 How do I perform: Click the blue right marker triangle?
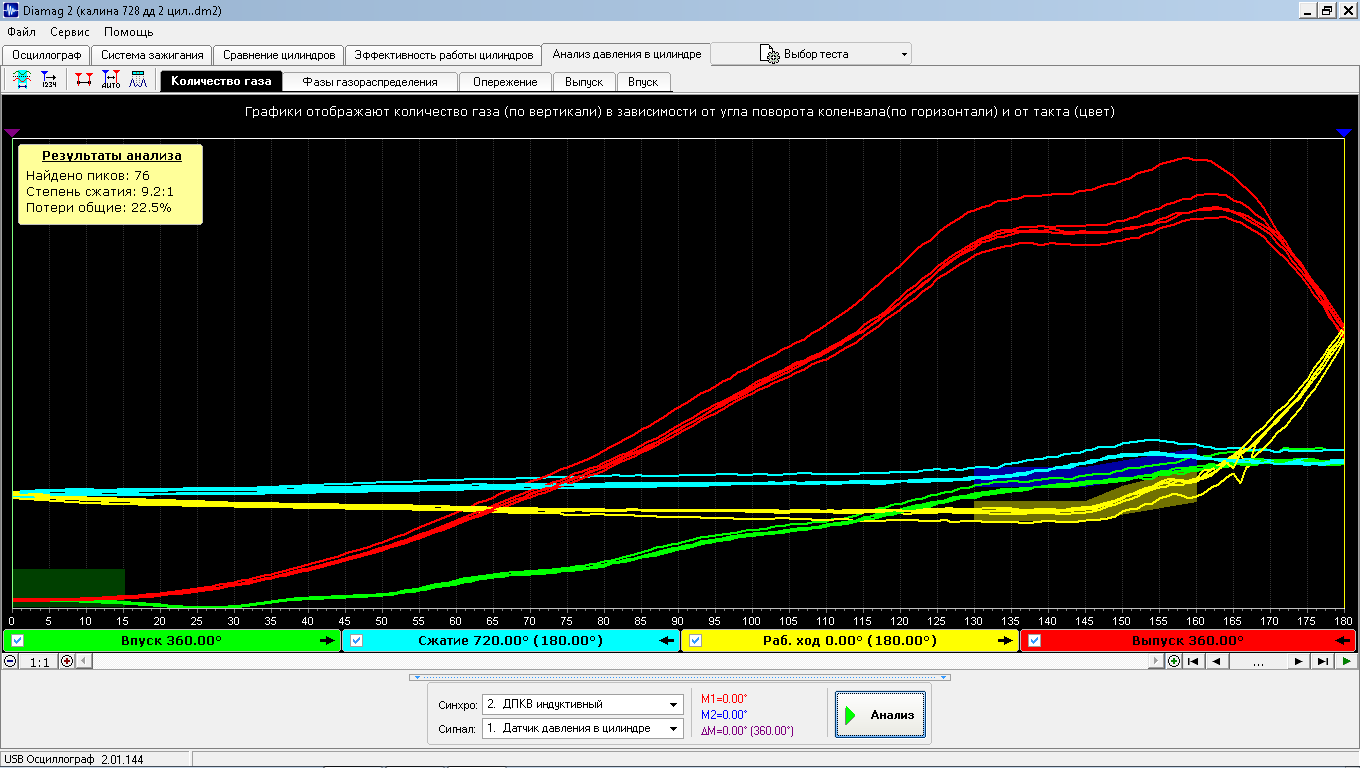click(1345, 132)
